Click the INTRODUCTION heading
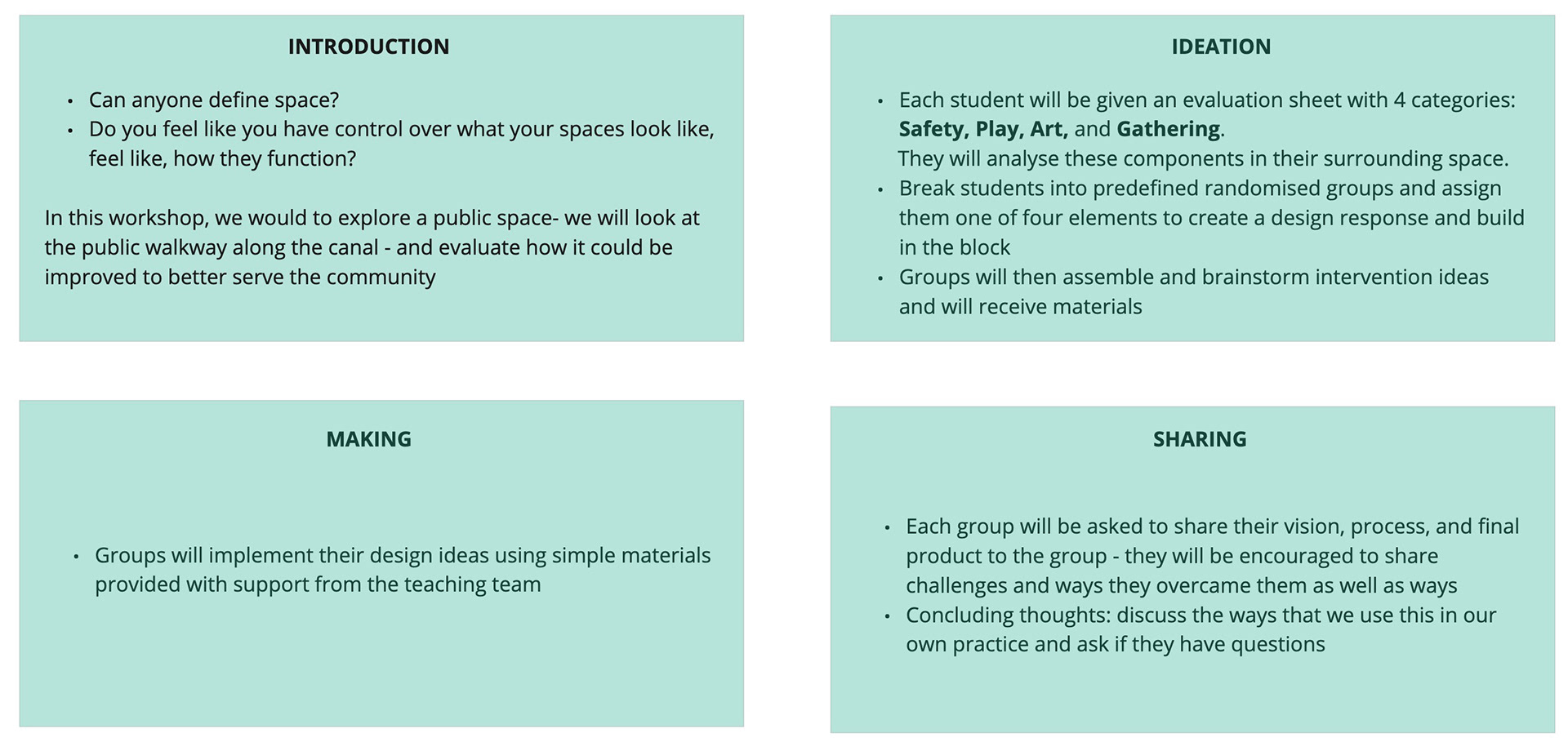 pos(368,47)
